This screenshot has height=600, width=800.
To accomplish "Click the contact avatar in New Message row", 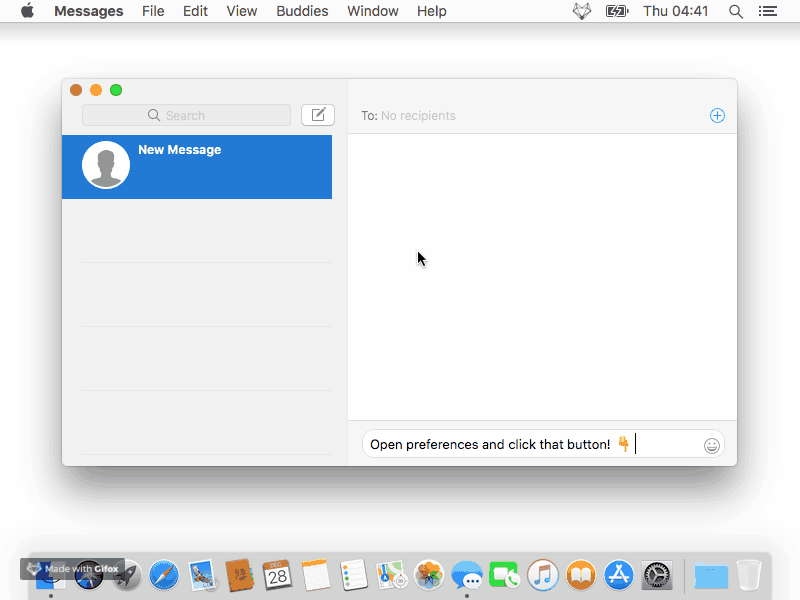I will pyautogui.click(x=106, y=165).
